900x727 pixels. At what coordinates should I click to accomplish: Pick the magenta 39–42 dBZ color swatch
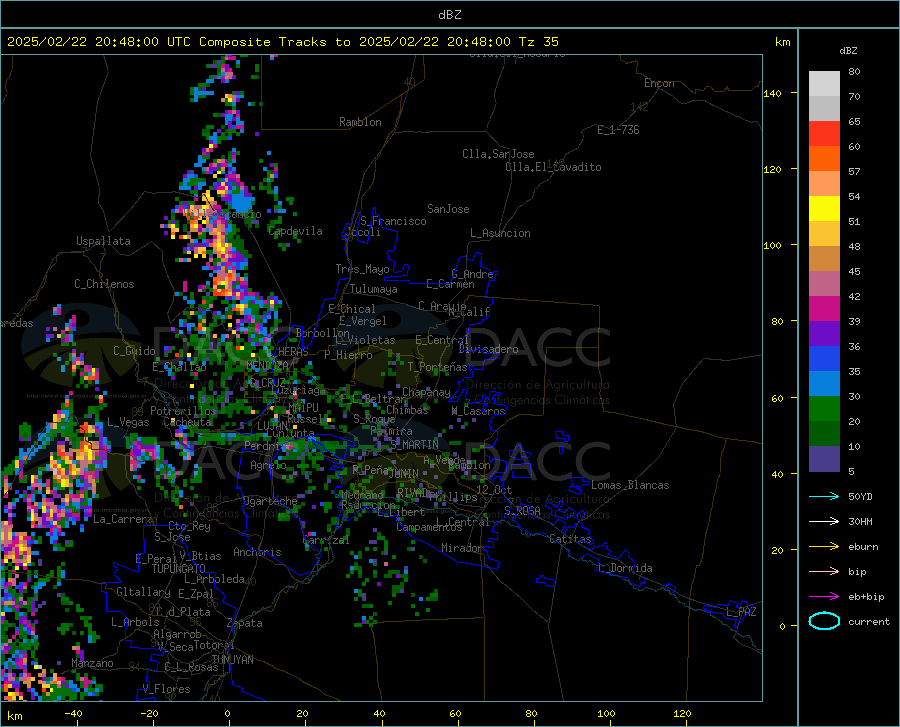[824, 309]
